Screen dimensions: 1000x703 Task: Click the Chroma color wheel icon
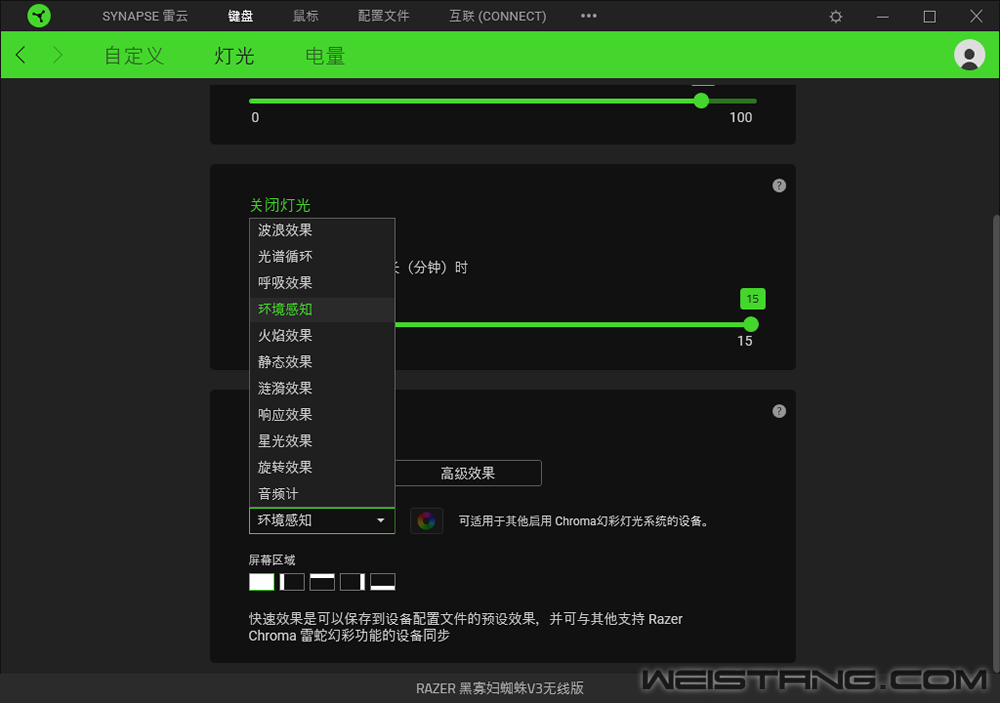(x=426, y=521)
